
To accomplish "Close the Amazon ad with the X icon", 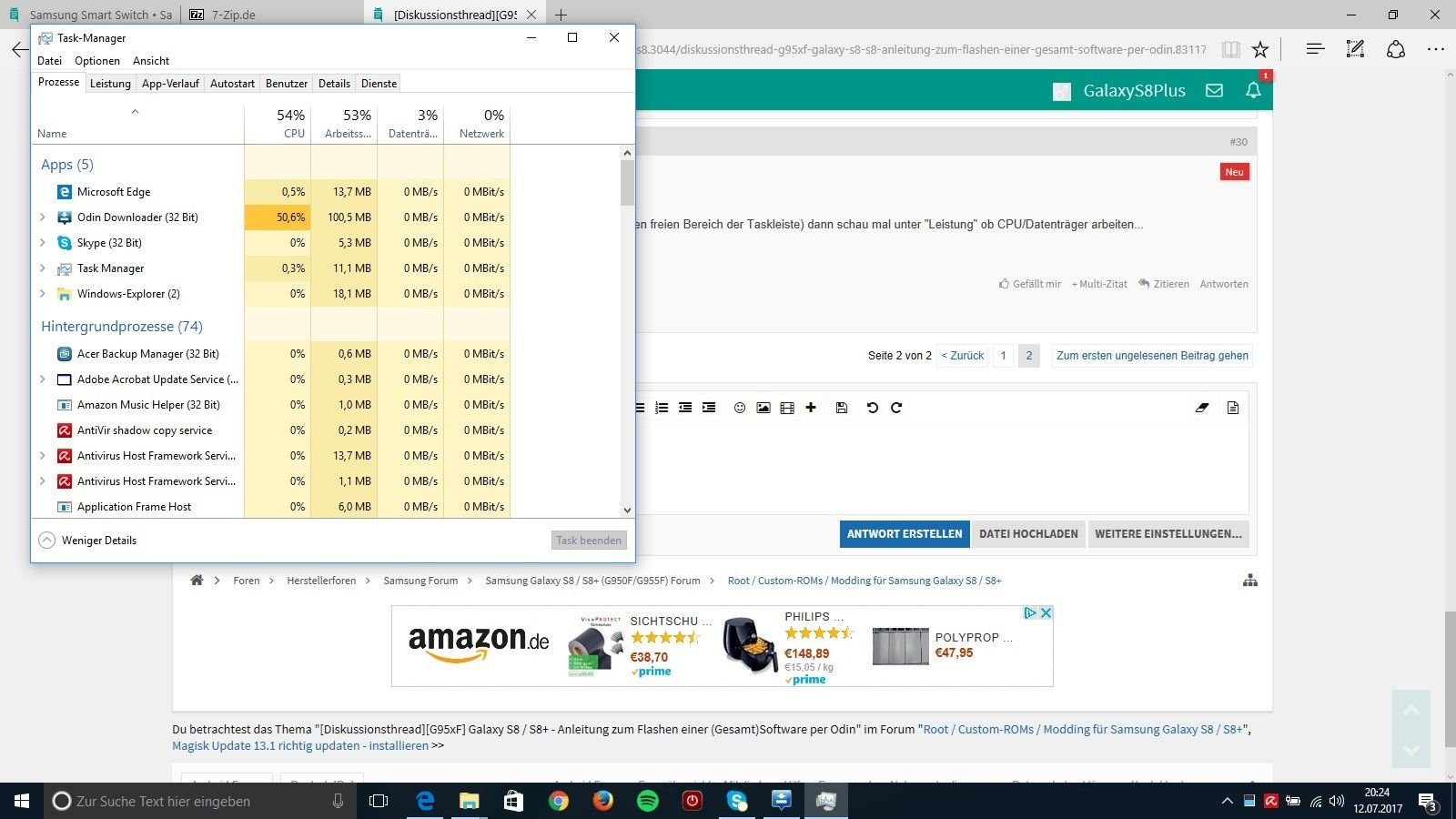I will click(x=1046, y=613).
